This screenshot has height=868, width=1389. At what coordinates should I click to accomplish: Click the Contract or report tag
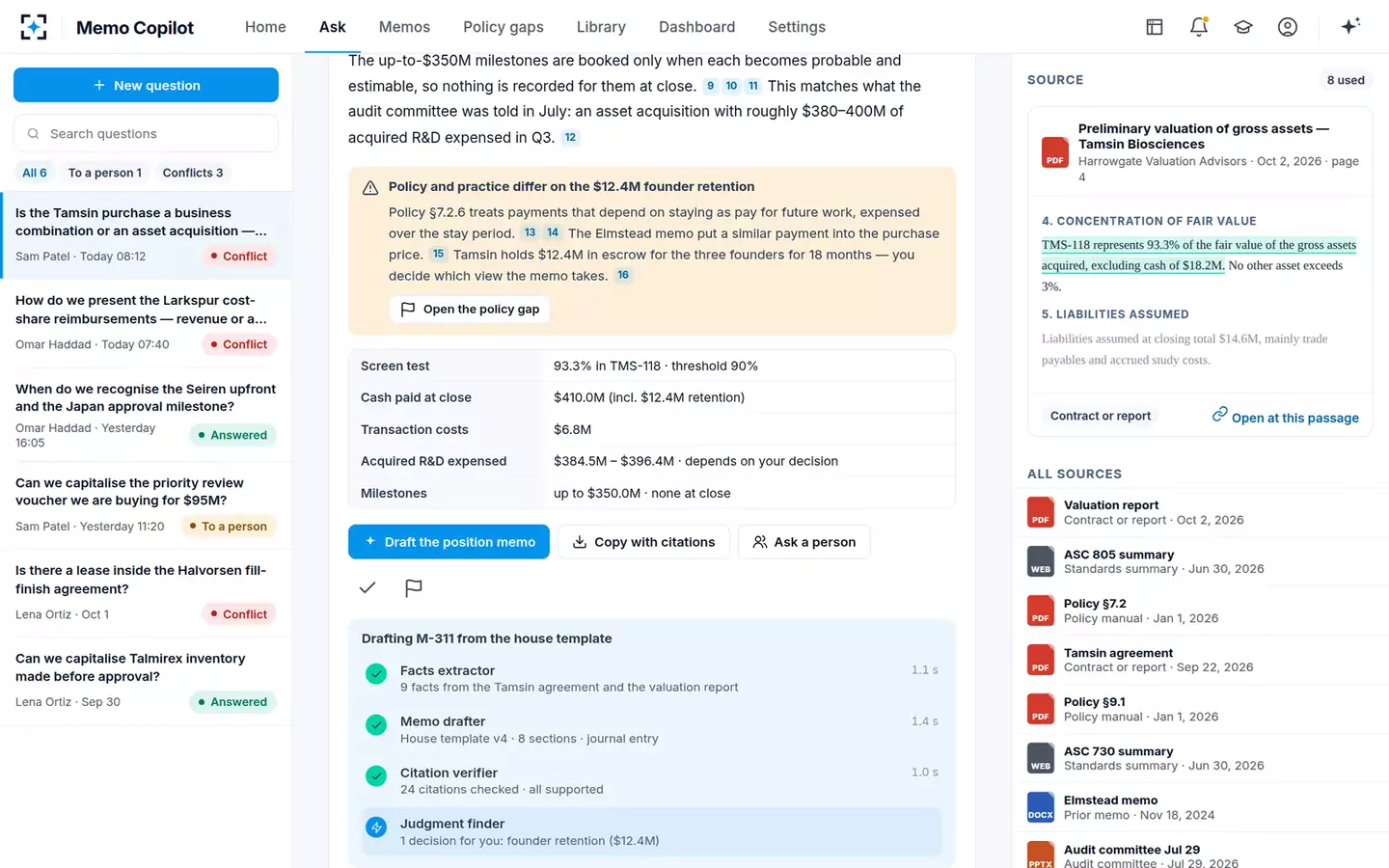click(1101, 416)
